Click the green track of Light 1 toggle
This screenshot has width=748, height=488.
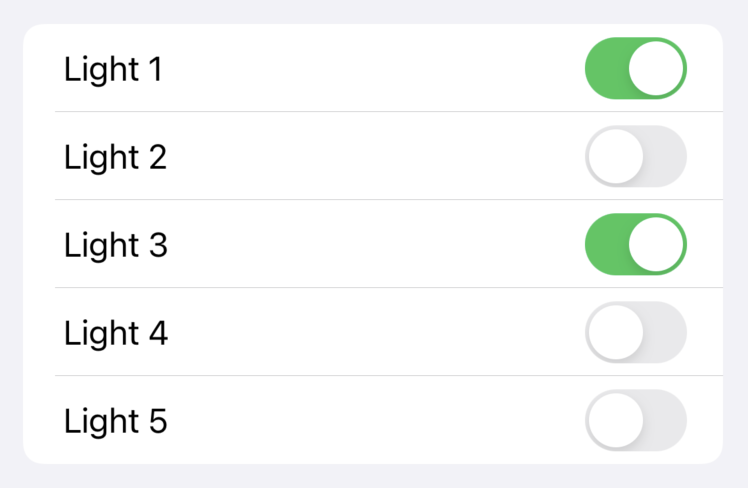[x=606, y=69]
